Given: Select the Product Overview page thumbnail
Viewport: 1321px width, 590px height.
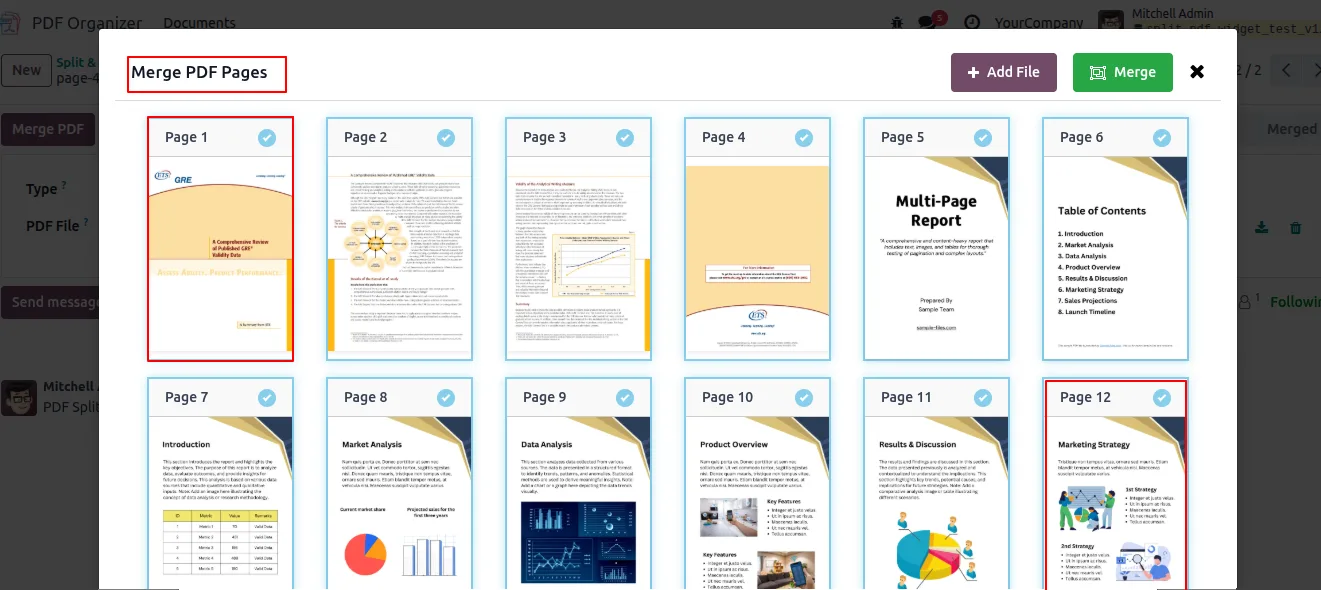Looking at the screenshot, I should point(758,503).
